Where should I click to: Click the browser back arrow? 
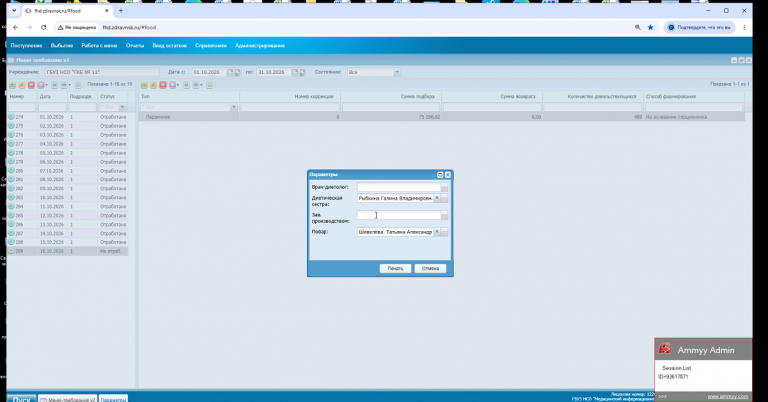click(16, 27)
